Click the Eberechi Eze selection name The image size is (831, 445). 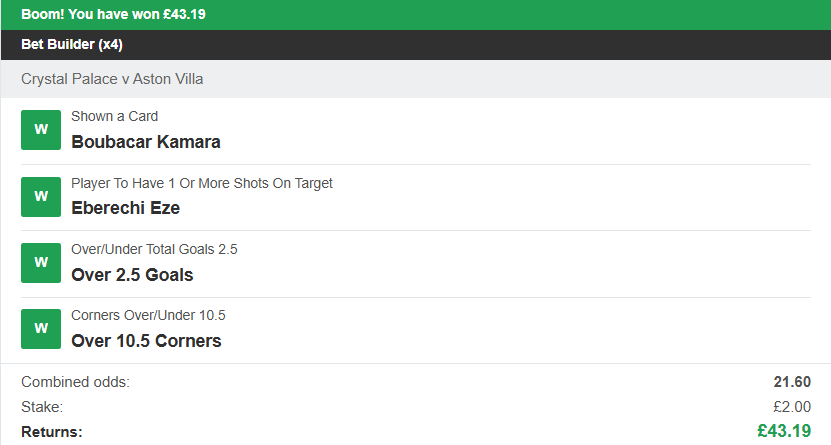[x=126, y=209]
